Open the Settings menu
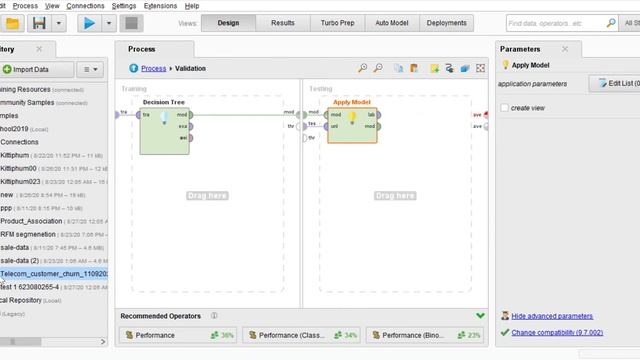The width and height of the screenshot is (640, 360). click(x=124, y=6)
